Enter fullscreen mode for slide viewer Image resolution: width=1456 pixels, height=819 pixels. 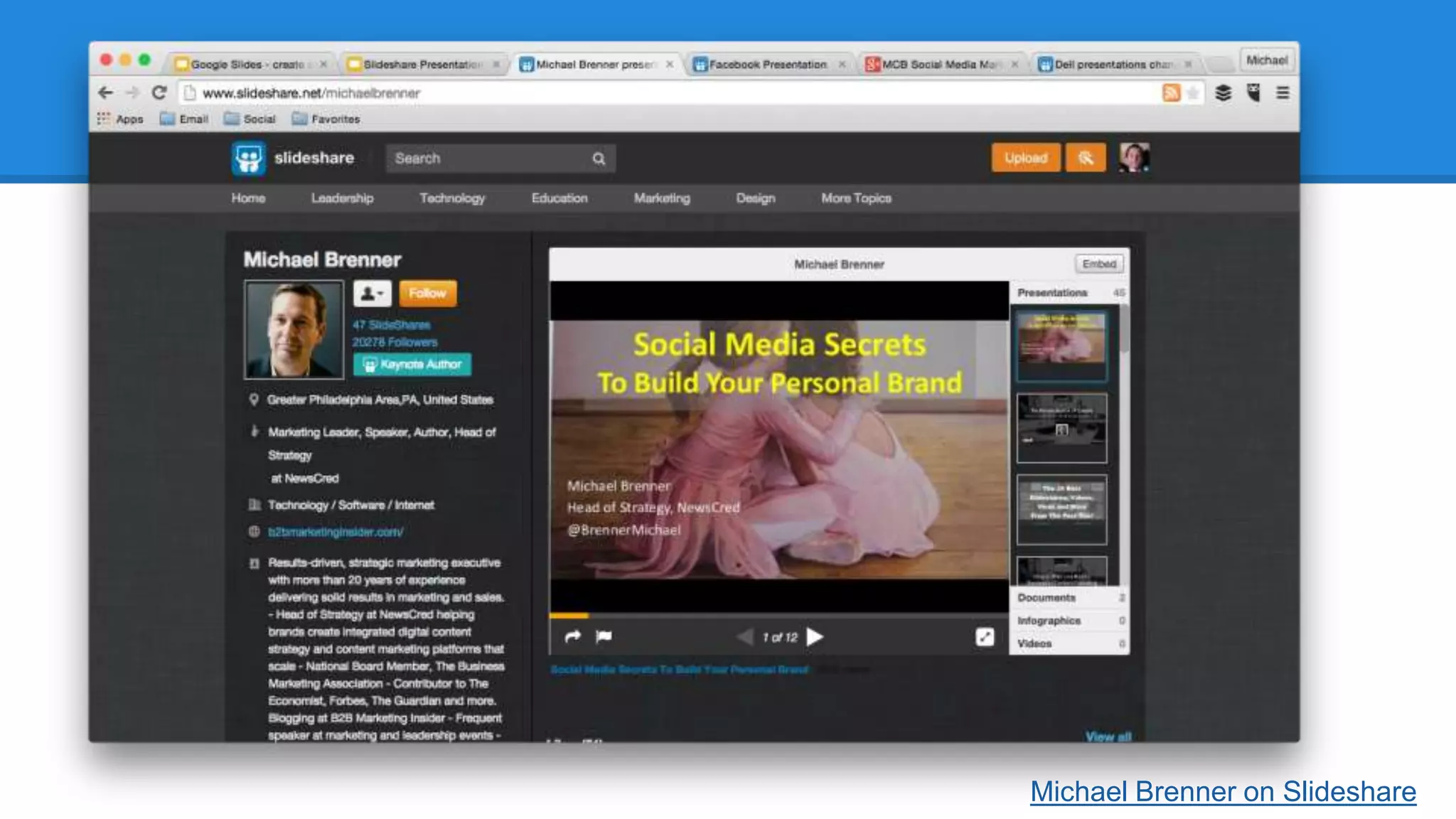[x=985, y=637]
